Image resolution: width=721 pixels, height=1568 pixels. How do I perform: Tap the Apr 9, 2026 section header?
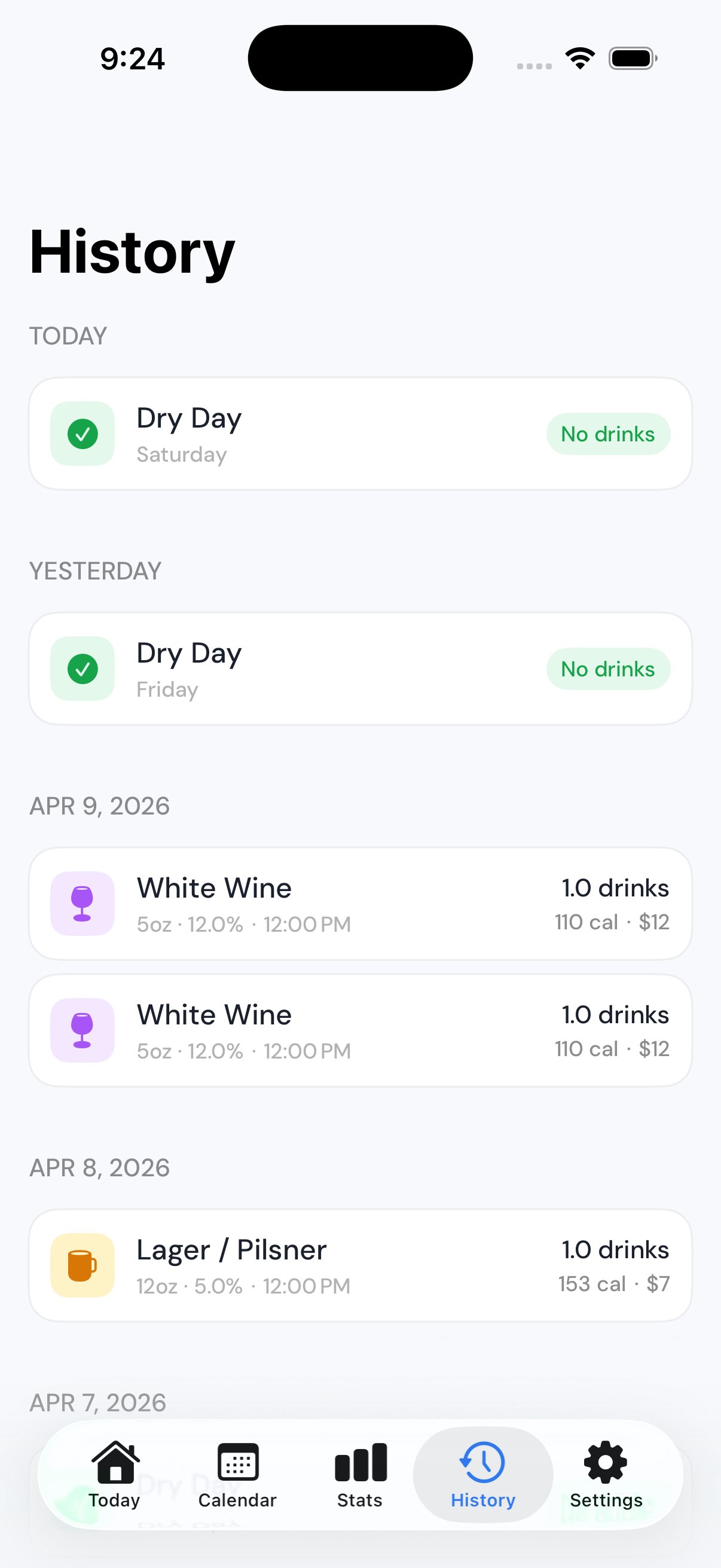click(x=100, y=807)
